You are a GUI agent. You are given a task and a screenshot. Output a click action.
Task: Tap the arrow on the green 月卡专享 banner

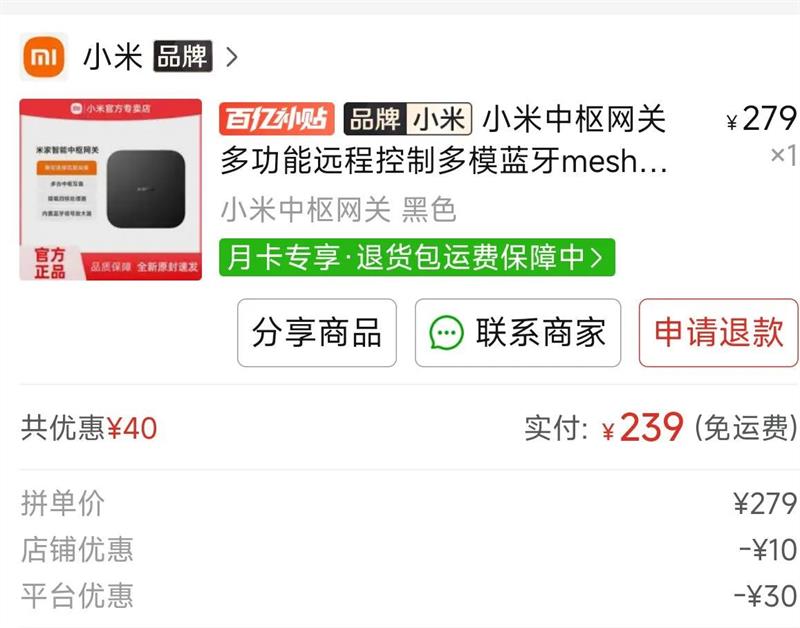click(x=596, y=257)
